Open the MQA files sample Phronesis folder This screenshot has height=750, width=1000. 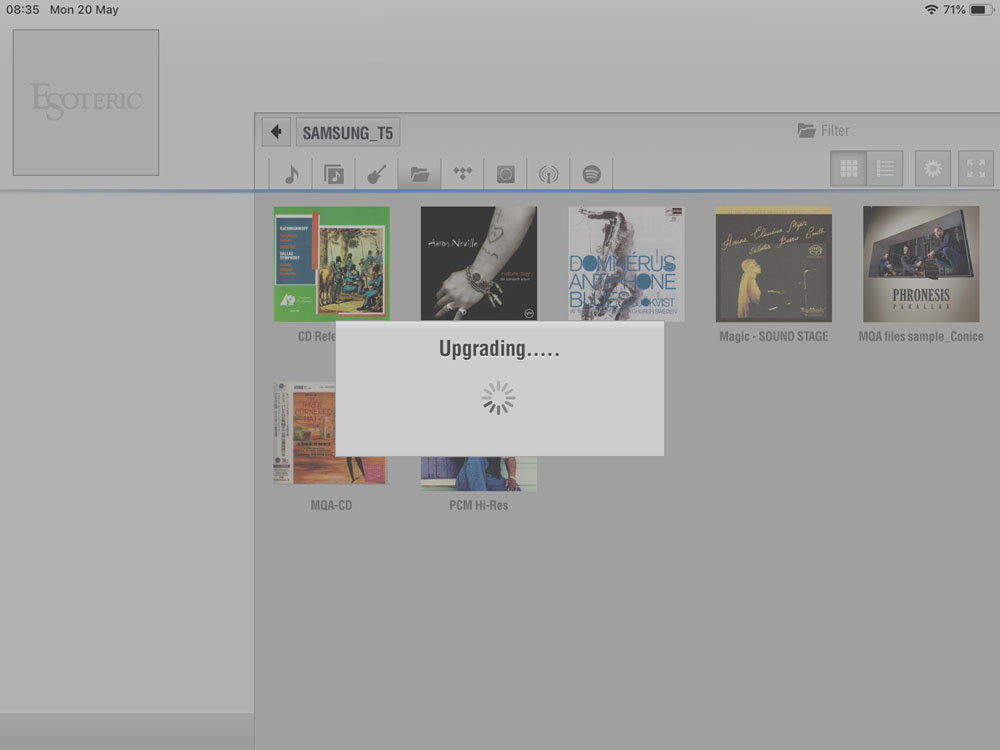coord(921,264)
